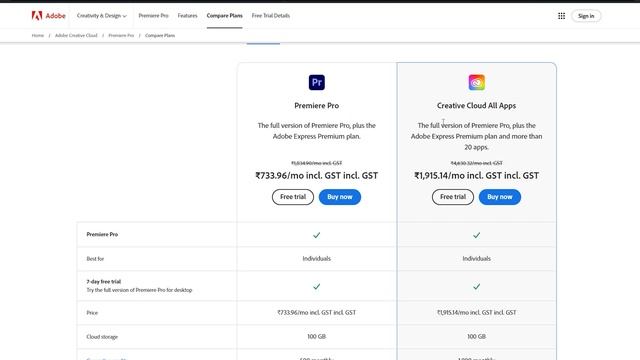Start Free trial for Premiere Pro plan

(293, 197)
